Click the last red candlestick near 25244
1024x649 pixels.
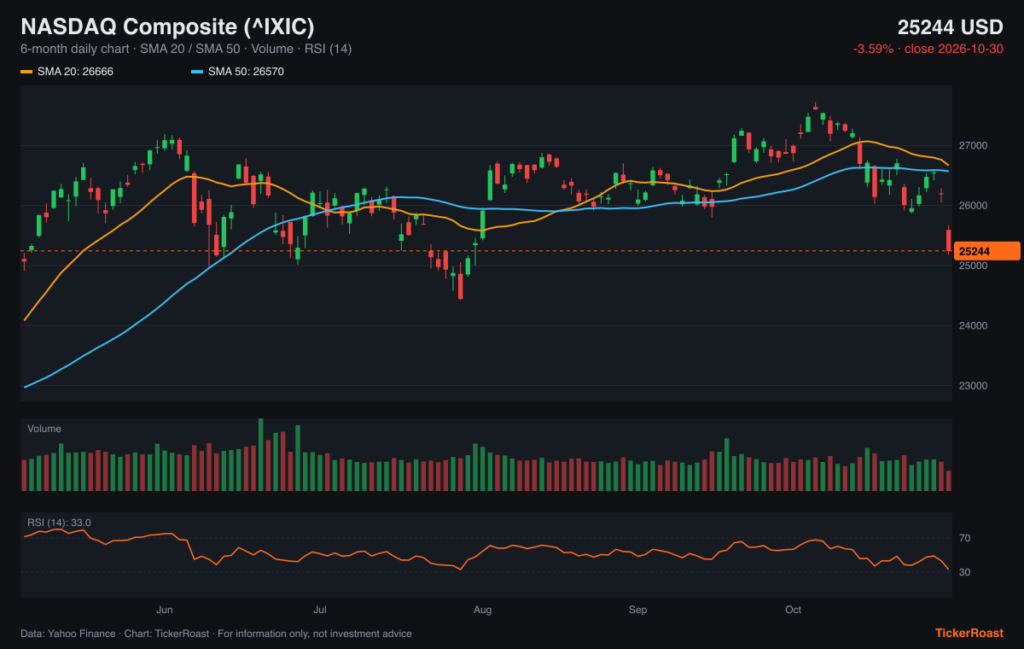(949, 240)
